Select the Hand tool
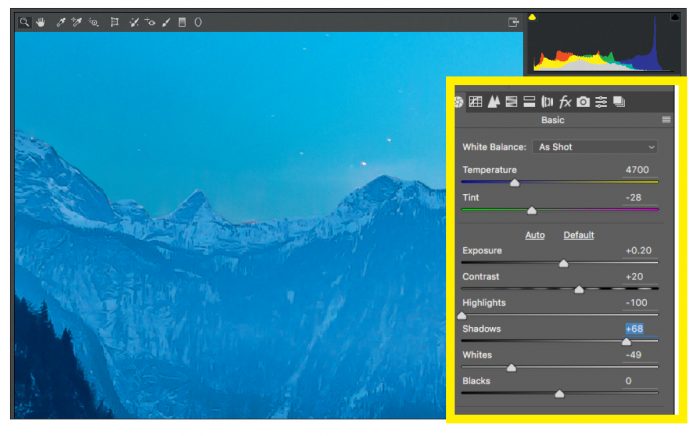 (41, 21)
